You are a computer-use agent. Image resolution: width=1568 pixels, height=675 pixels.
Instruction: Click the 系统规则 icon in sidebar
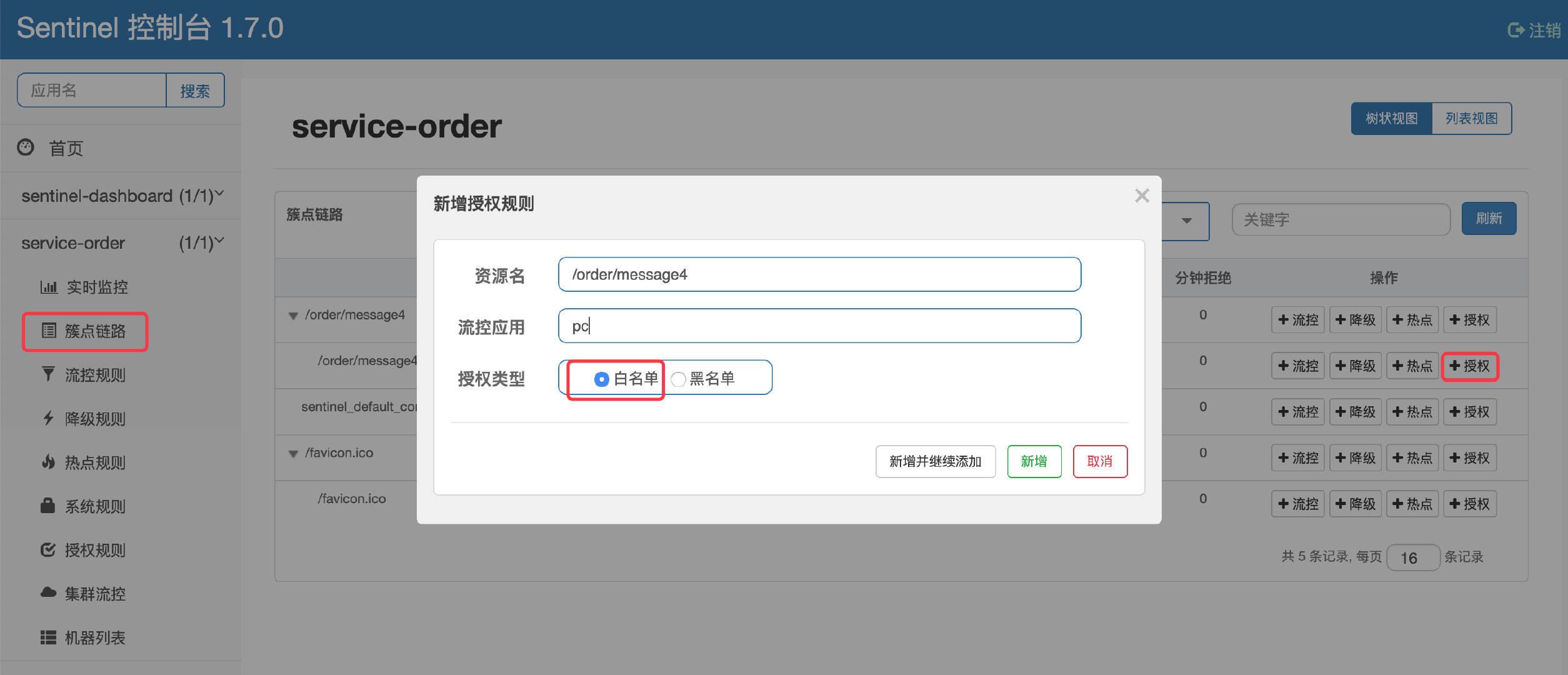coord(49,505)
